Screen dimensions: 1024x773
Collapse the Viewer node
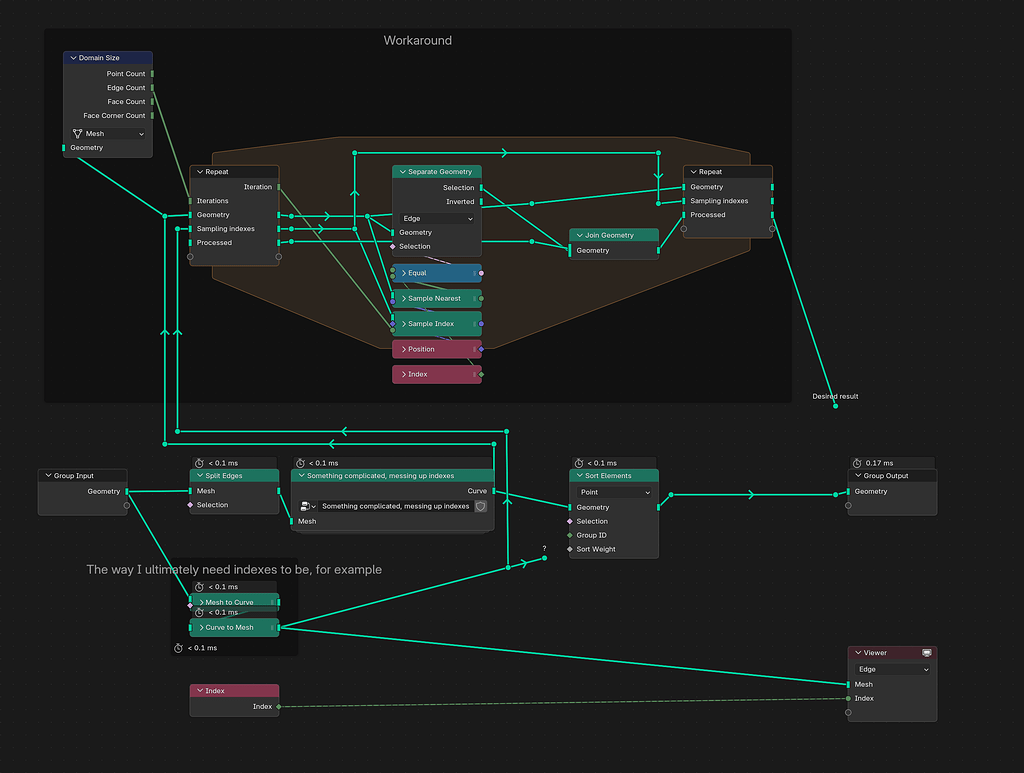coord(858,653)
